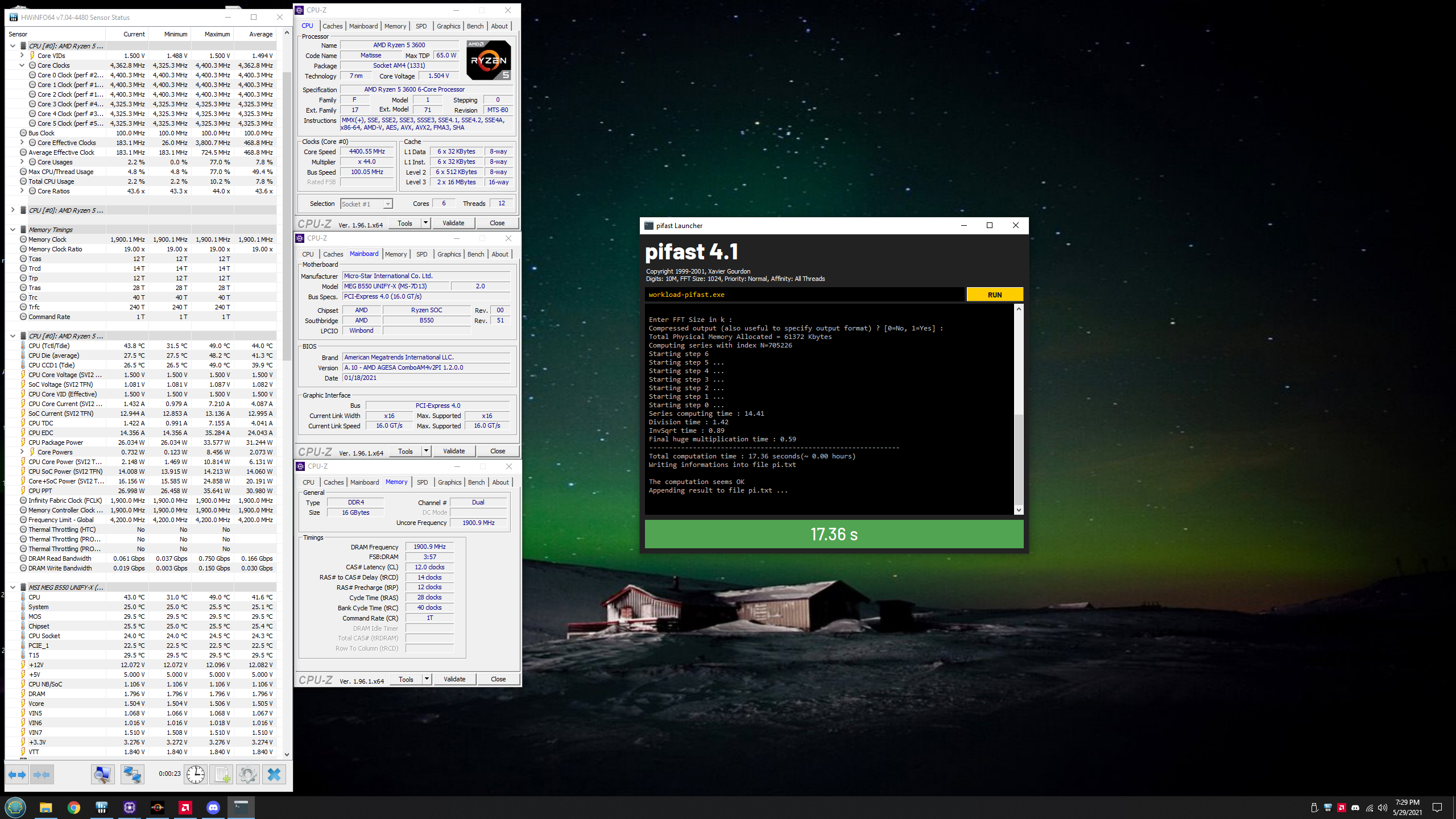Open shell-icon Start menu on taskbar

click(15, 807)
